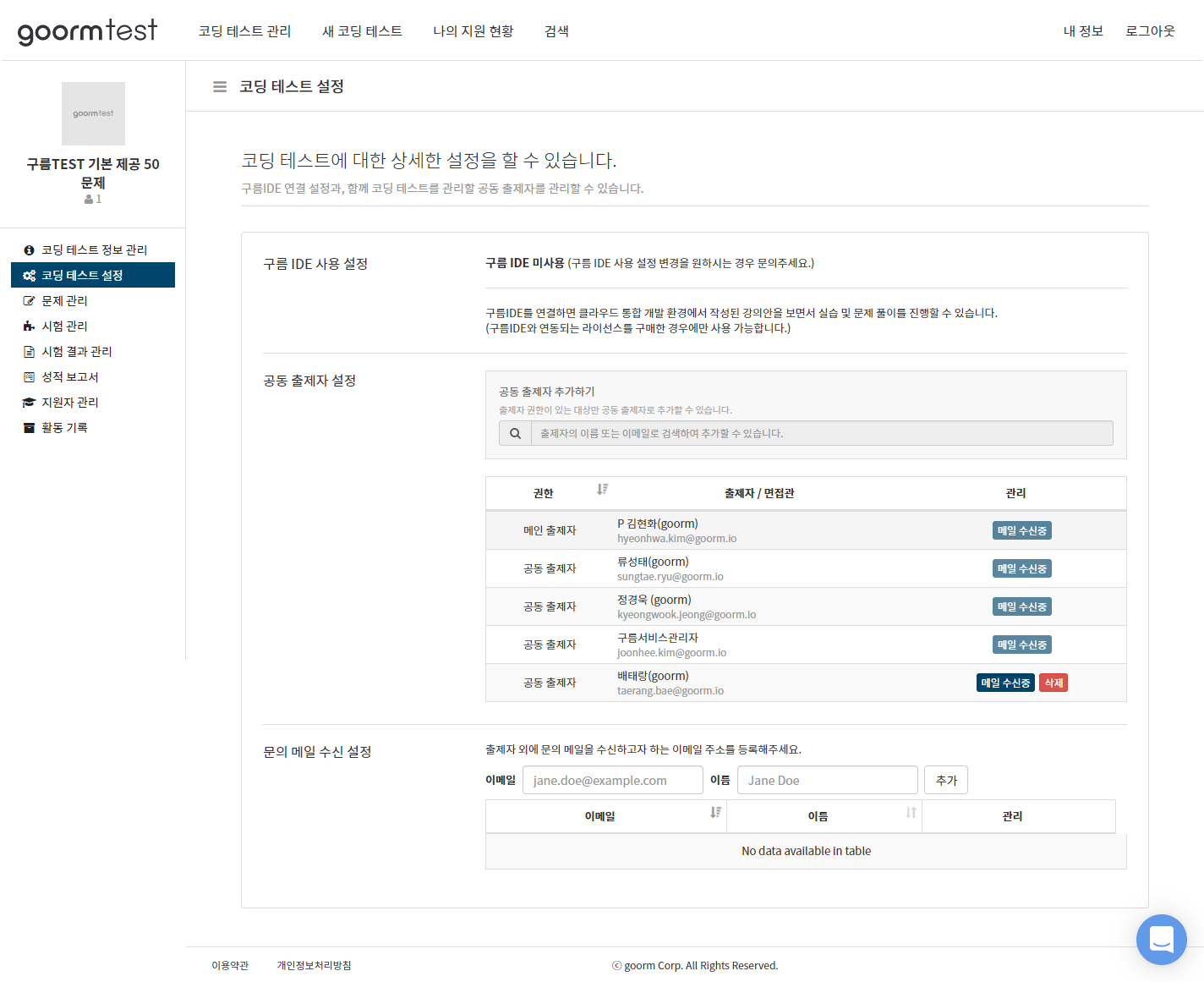Click the search magnifier icon in 공동 출제자 추가하기

pyautogui.click(x=515, y=434)
